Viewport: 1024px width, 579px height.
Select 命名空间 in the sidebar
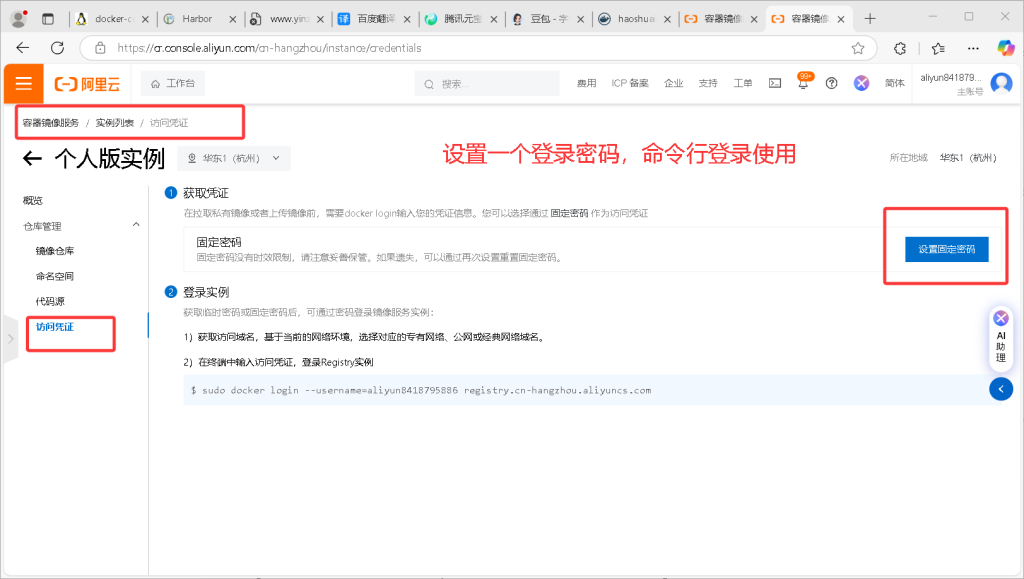point(55,276)
